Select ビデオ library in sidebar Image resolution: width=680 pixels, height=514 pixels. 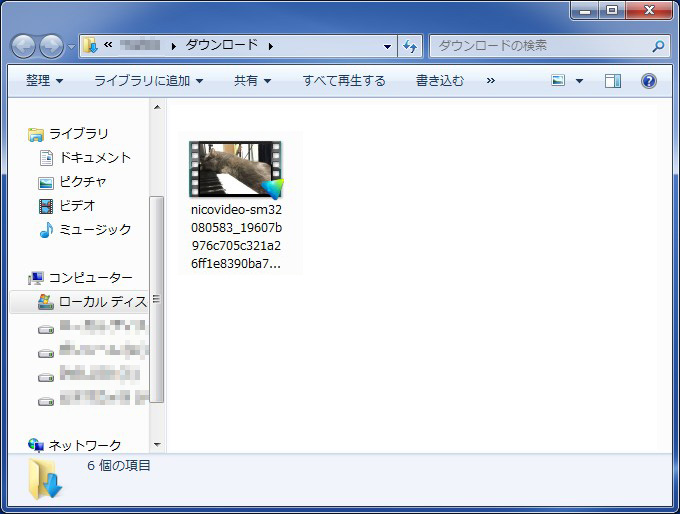[x=77, y=206]
